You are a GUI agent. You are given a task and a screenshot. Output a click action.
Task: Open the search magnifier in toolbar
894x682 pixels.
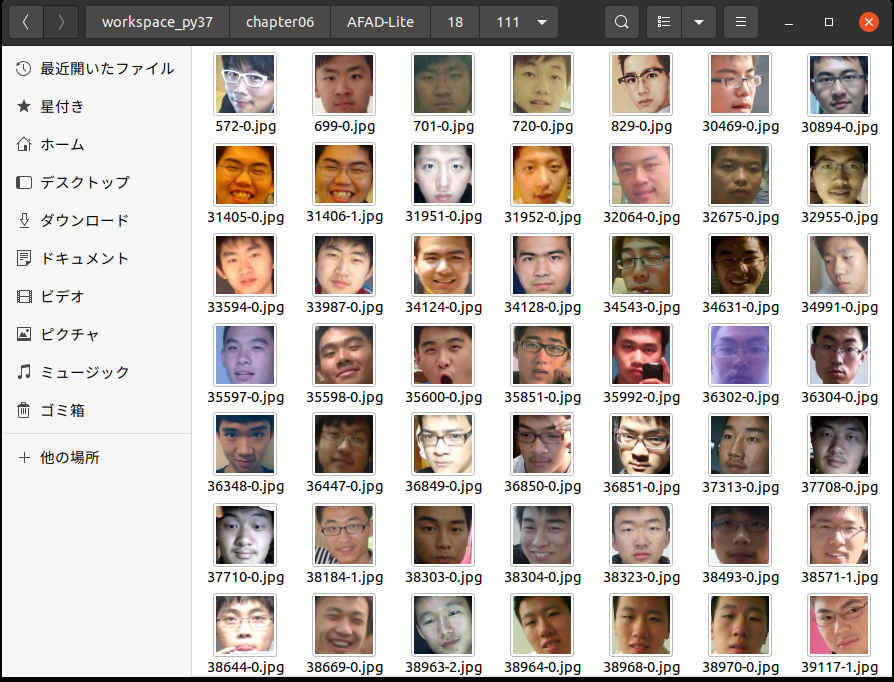[x=621, y=22]
